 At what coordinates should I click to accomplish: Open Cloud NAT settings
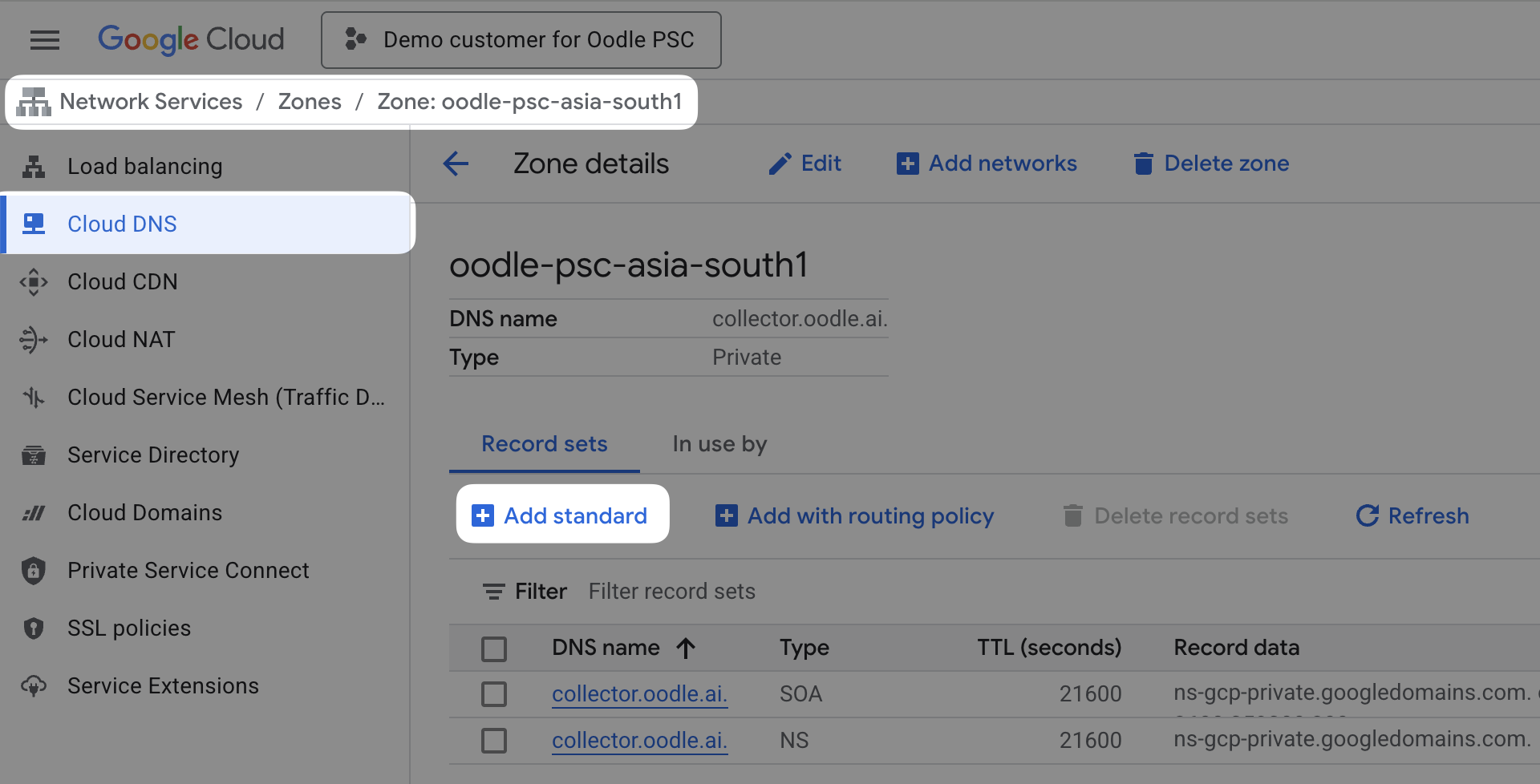click(120, 339)
